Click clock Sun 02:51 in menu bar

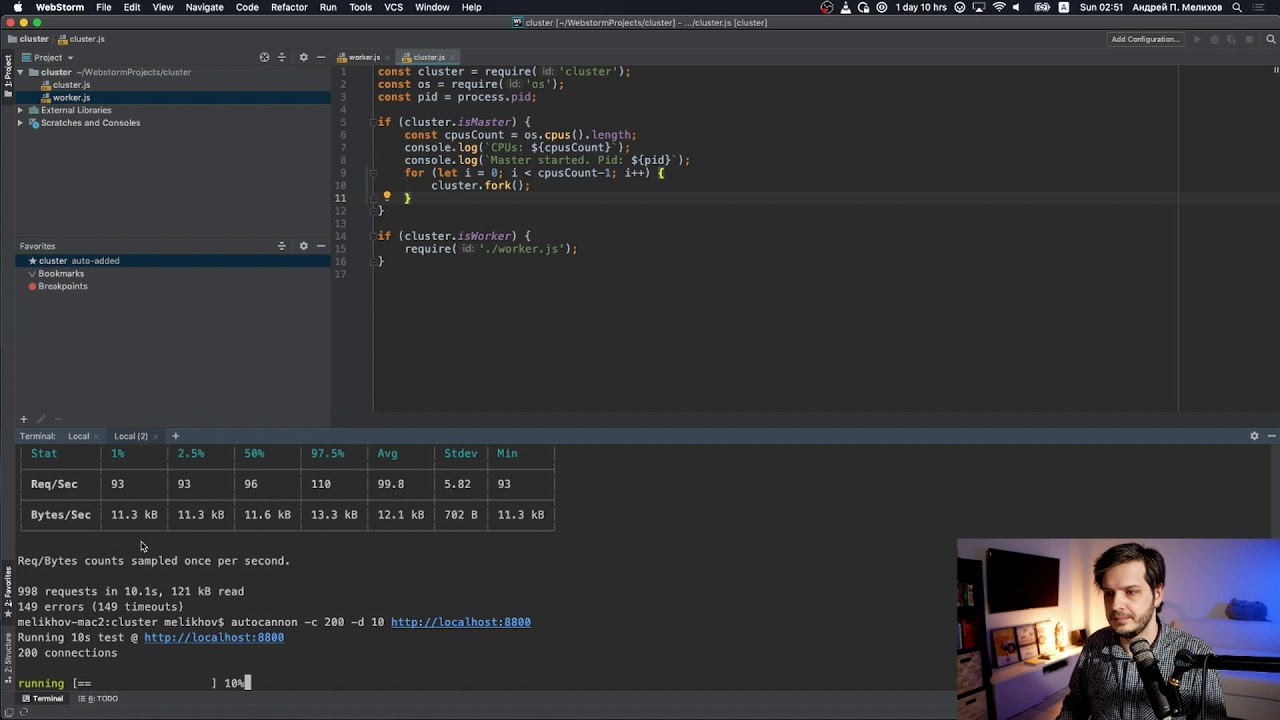coord(1100,7)
